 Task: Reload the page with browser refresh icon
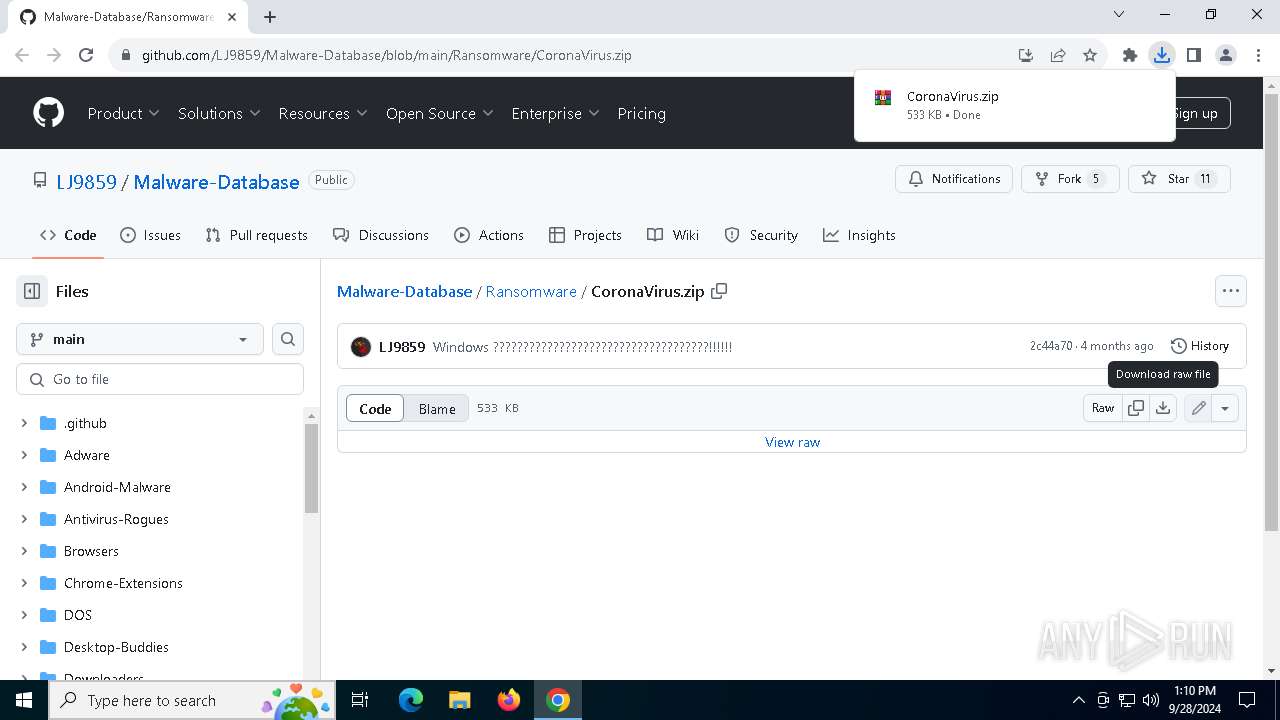coord(86,55)
